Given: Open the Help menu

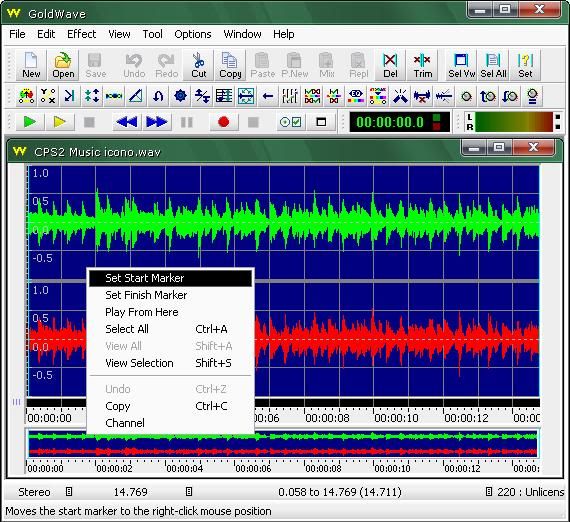Looking at the screenshot, I should tap(284, 34).
